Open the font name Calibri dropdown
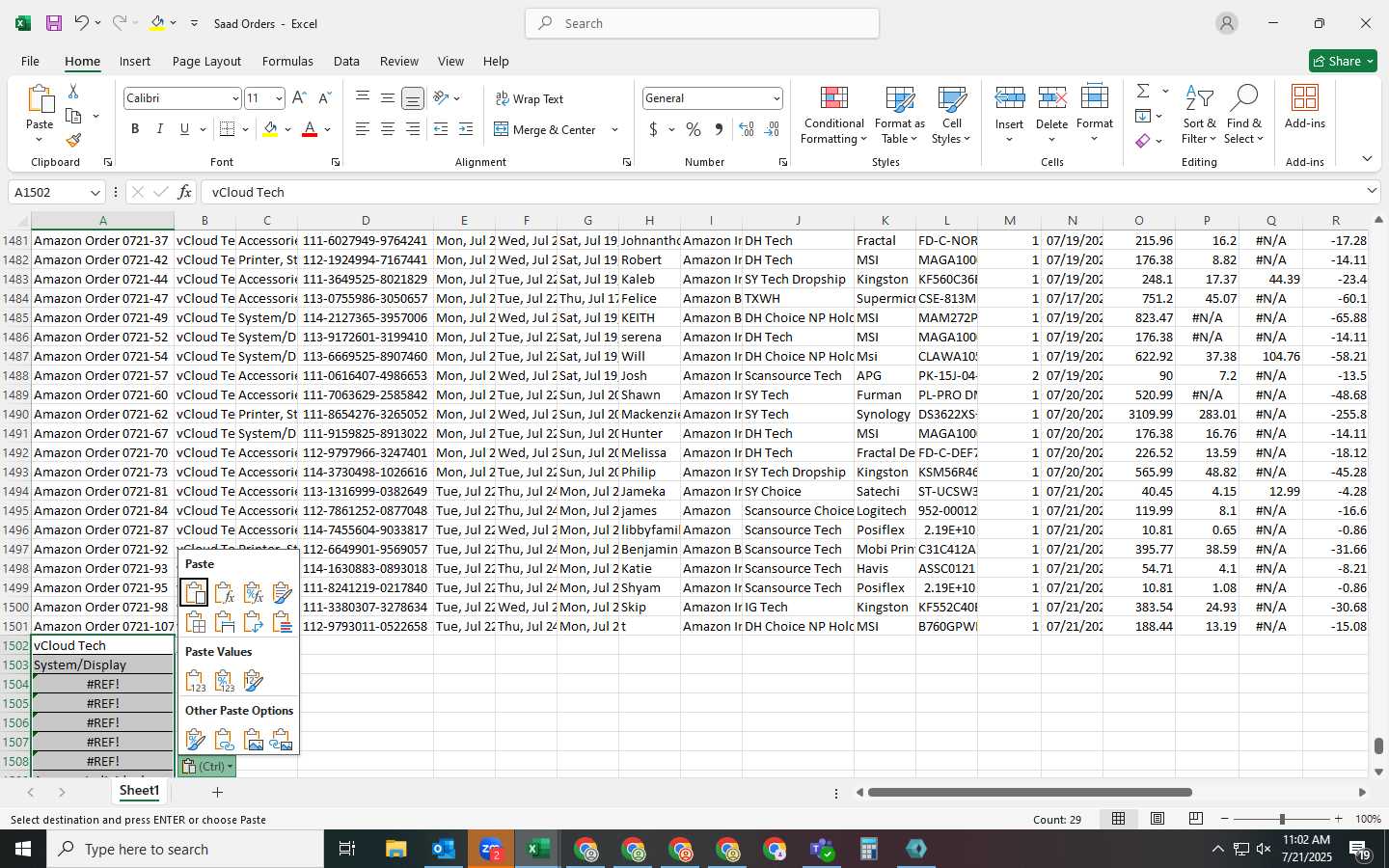 point(234,98)
